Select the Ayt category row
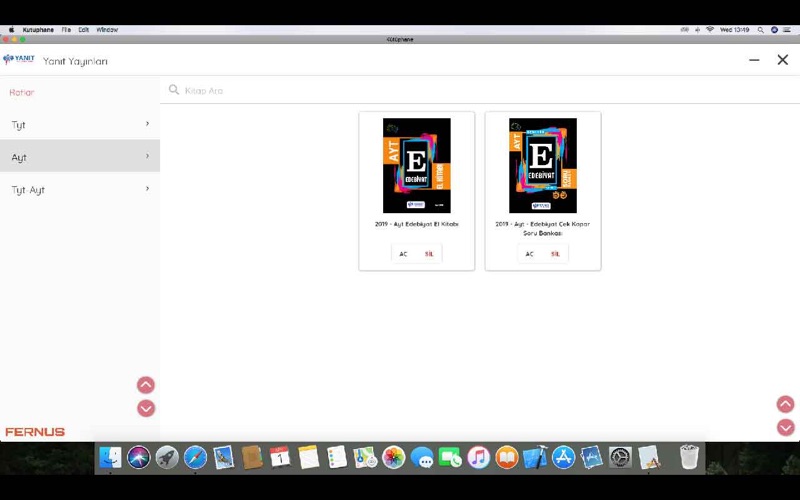This screenshot has height=500, width=800. click(x=80, y=156)
